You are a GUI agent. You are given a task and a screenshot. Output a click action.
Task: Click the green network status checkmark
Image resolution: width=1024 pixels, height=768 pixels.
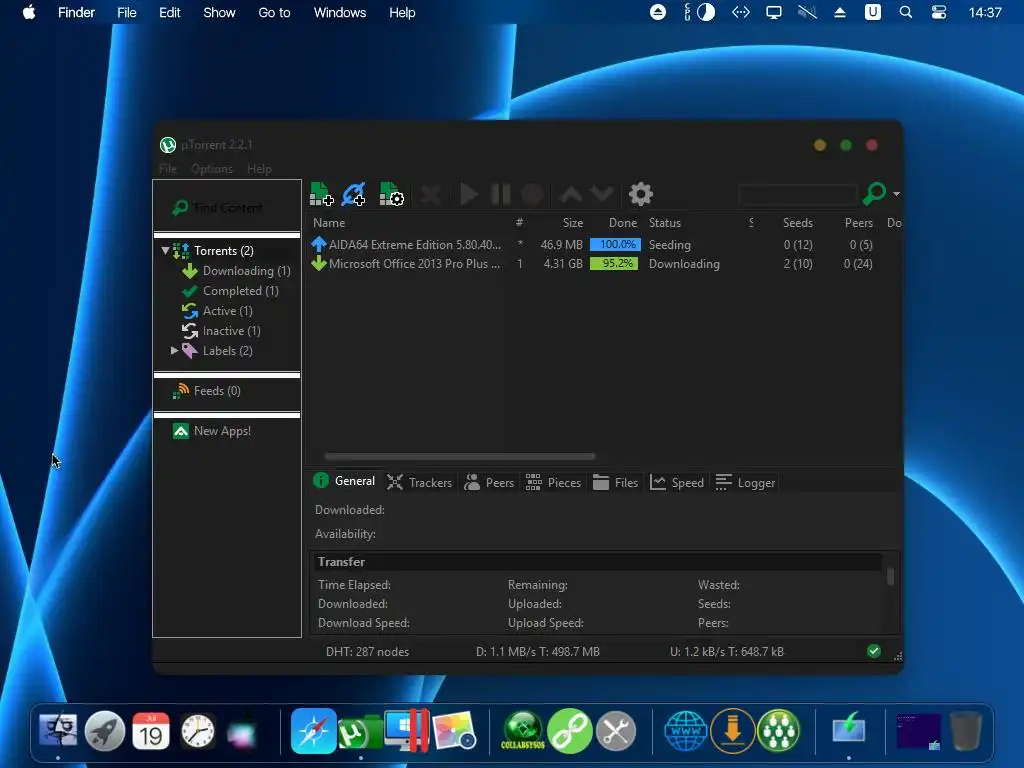(x=874, y=651)
